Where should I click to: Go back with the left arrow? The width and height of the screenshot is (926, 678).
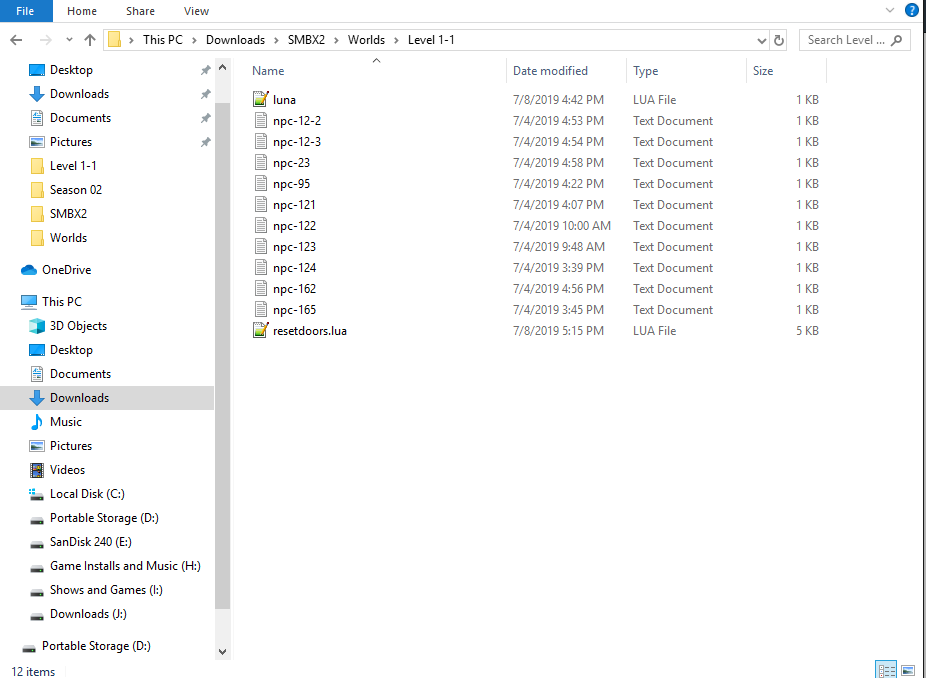[17, 40]
